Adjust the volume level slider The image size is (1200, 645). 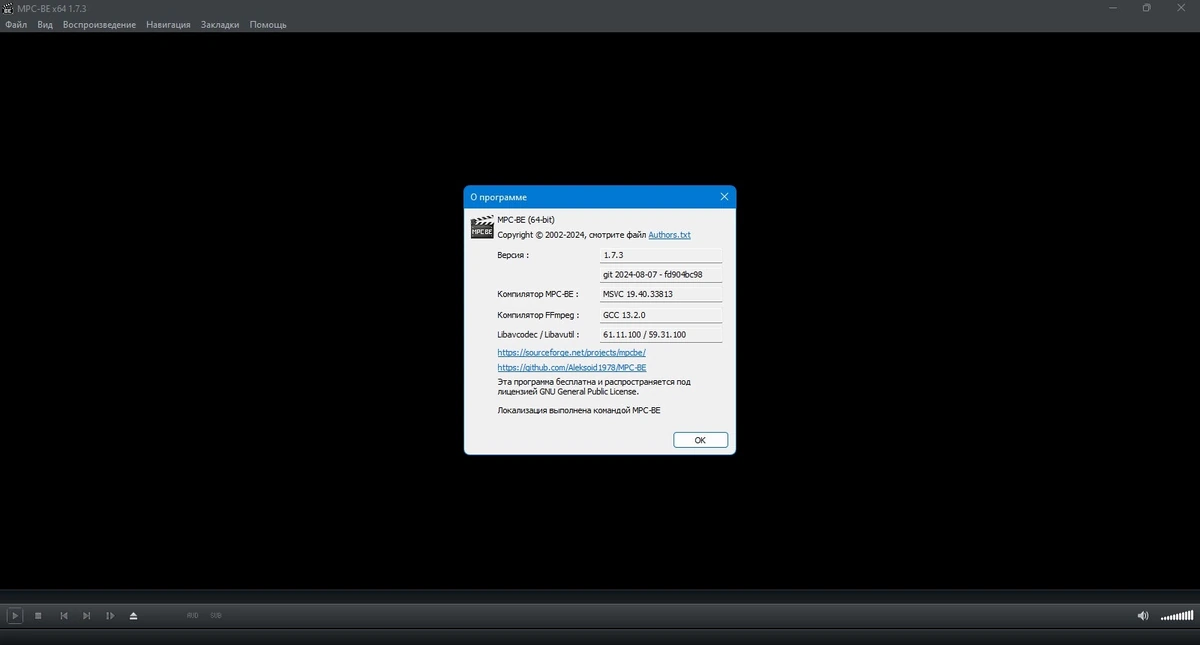1176,616
